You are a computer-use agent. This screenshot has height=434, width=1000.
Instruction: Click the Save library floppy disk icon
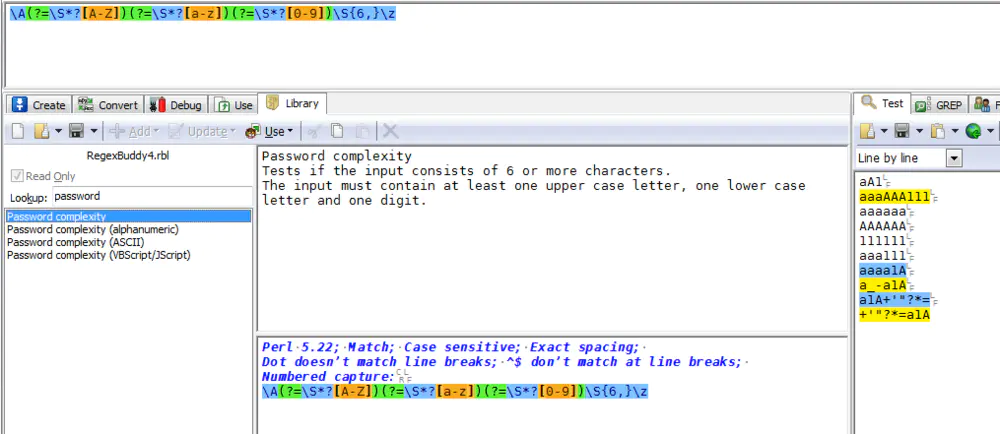click(77, 131)
